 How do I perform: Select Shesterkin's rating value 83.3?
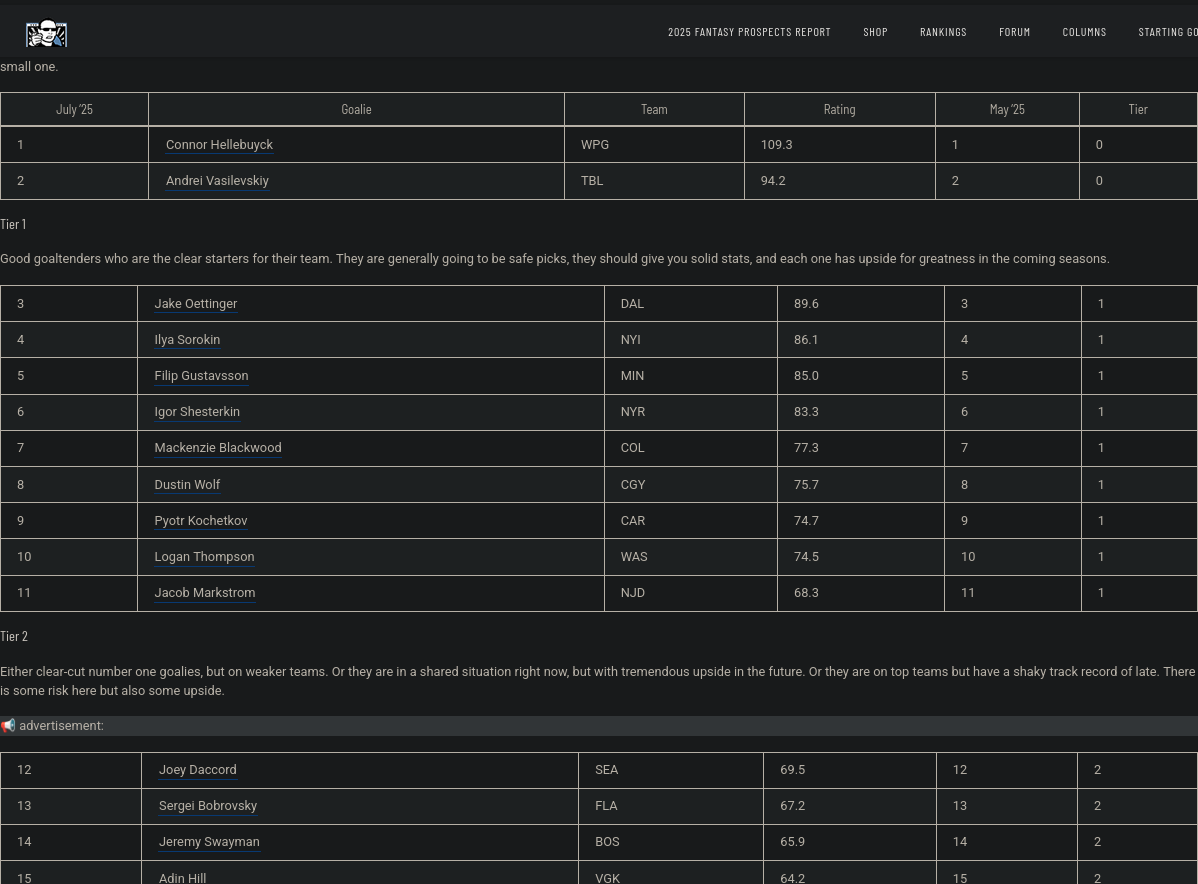(806, 411)
